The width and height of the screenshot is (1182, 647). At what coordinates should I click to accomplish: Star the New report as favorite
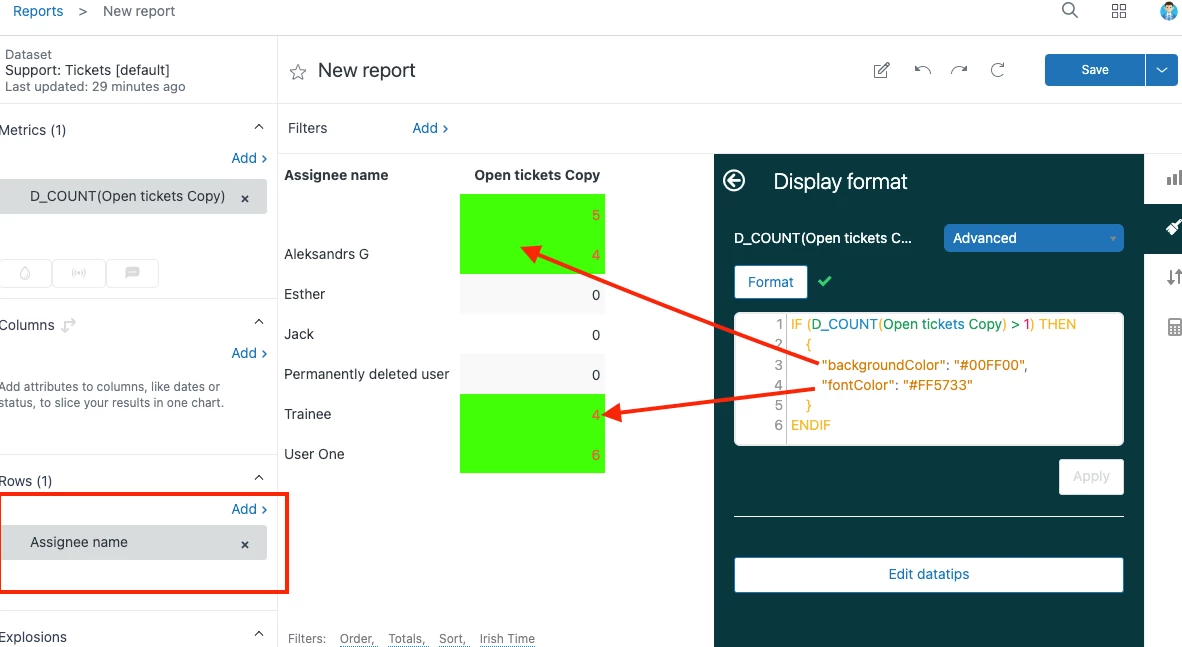pos(298,72)
